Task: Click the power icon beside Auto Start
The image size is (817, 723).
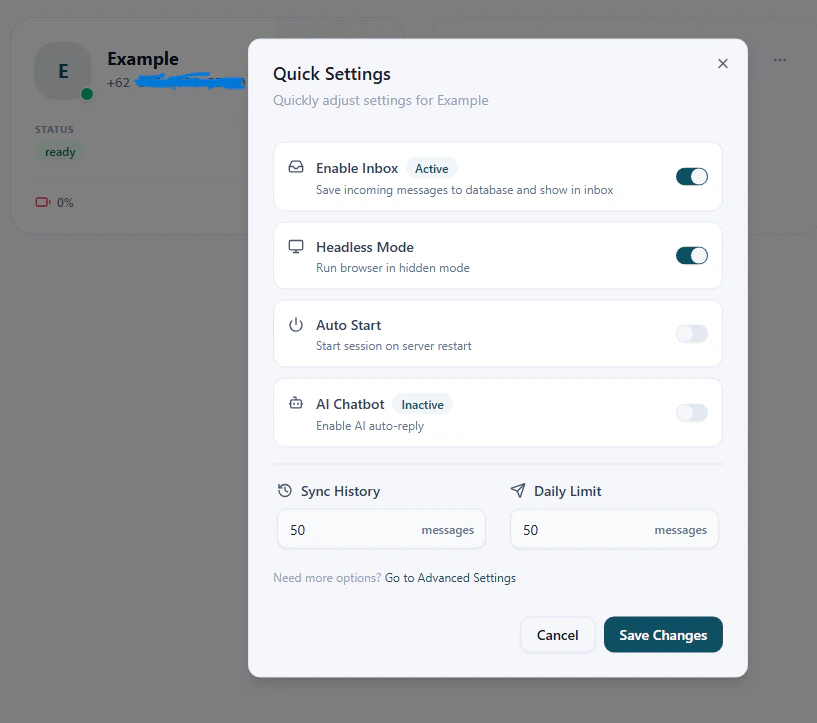Action: [295, 325]
